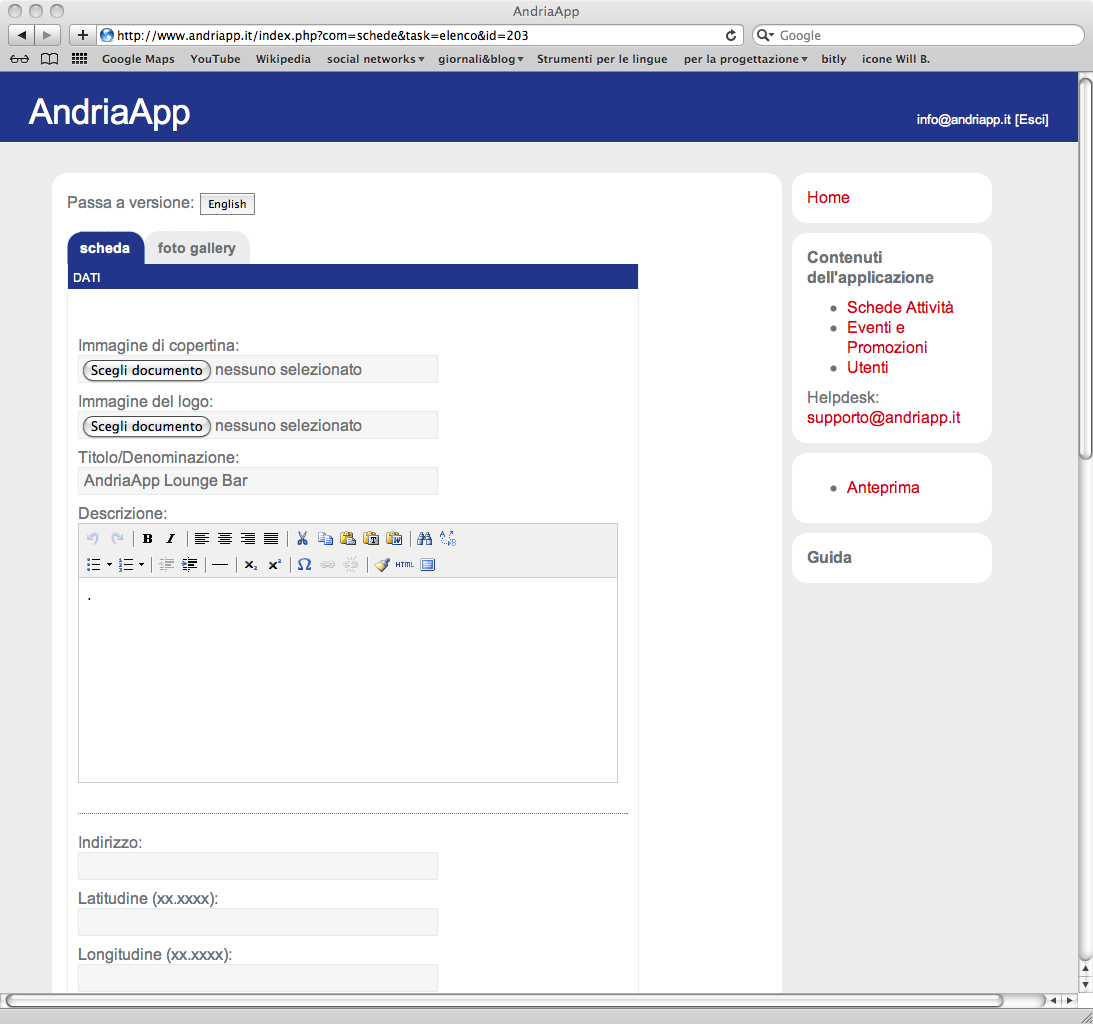
Task: Open Google Maps bookmark
Action: (138, 59)
